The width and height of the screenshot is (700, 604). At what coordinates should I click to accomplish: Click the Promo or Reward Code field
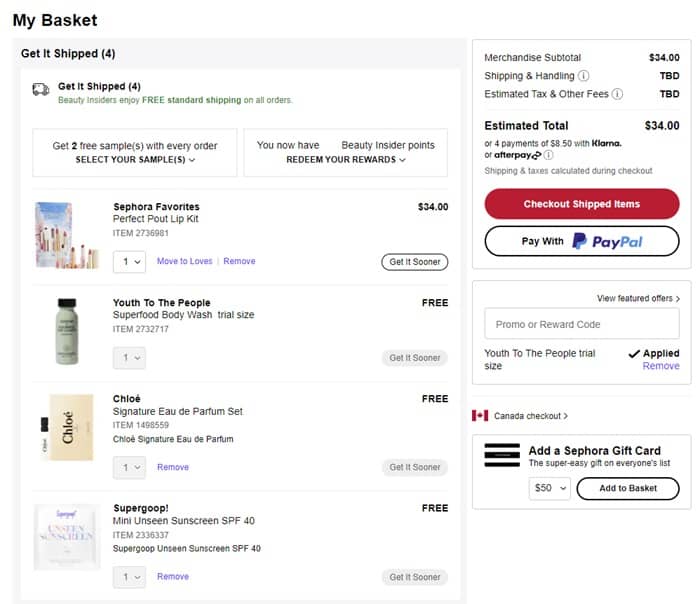coord(581,324)
